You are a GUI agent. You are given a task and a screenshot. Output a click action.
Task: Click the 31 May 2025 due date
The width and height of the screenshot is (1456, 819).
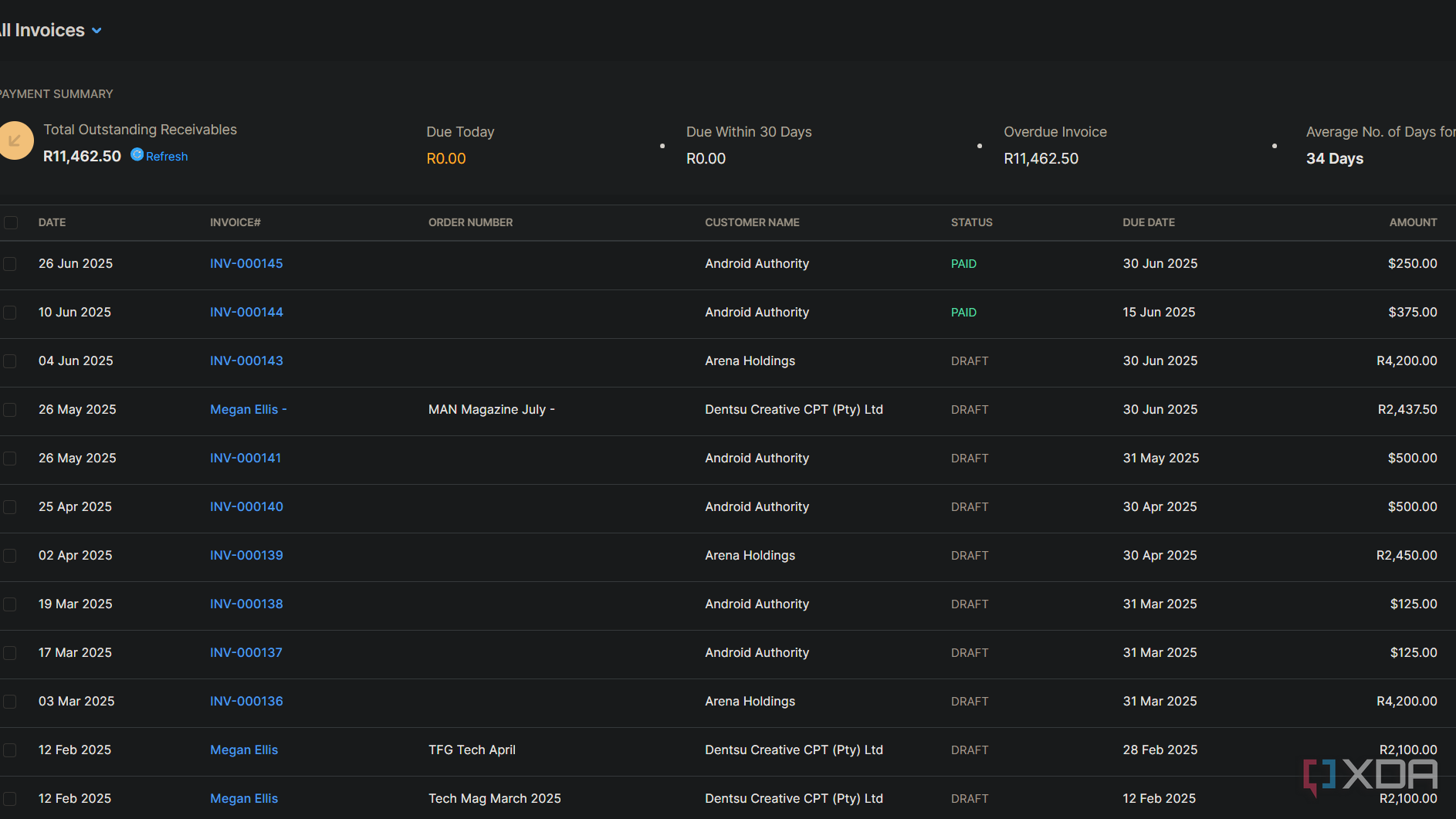(1161, 458)
